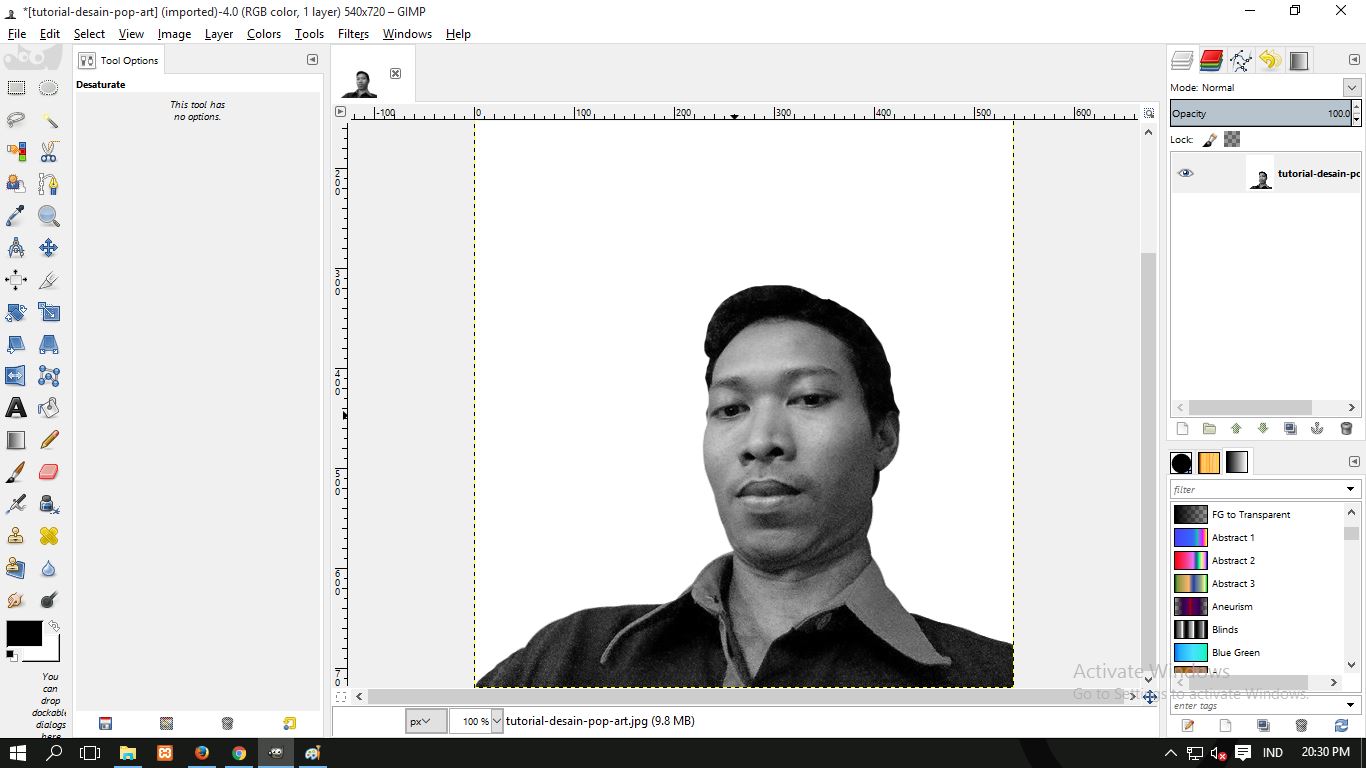Select the Eraser tool
The width and height of the screenshot is (1366, 768).
(x=48, y=472)
